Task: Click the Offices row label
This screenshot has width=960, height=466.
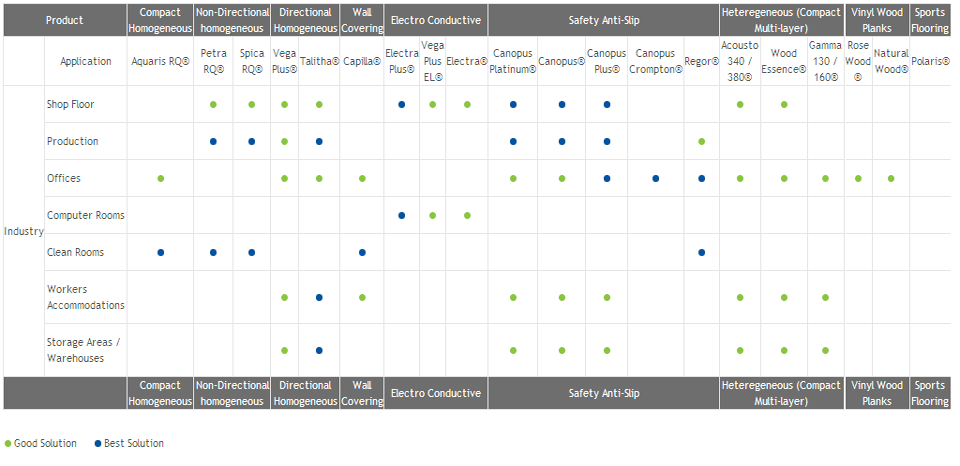Action: [x=64, y=178]
